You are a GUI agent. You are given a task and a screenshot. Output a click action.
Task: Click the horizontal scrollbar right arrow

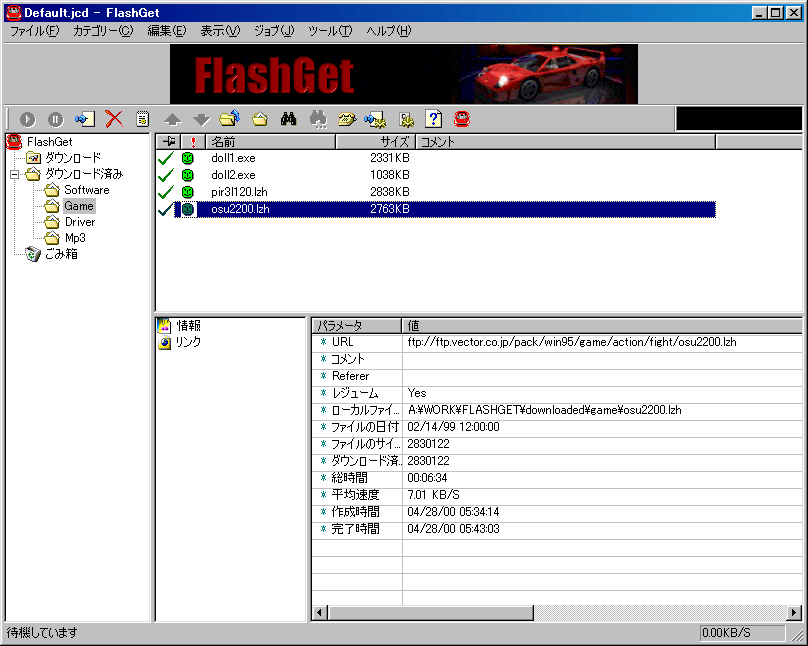[x=794, y=613]
